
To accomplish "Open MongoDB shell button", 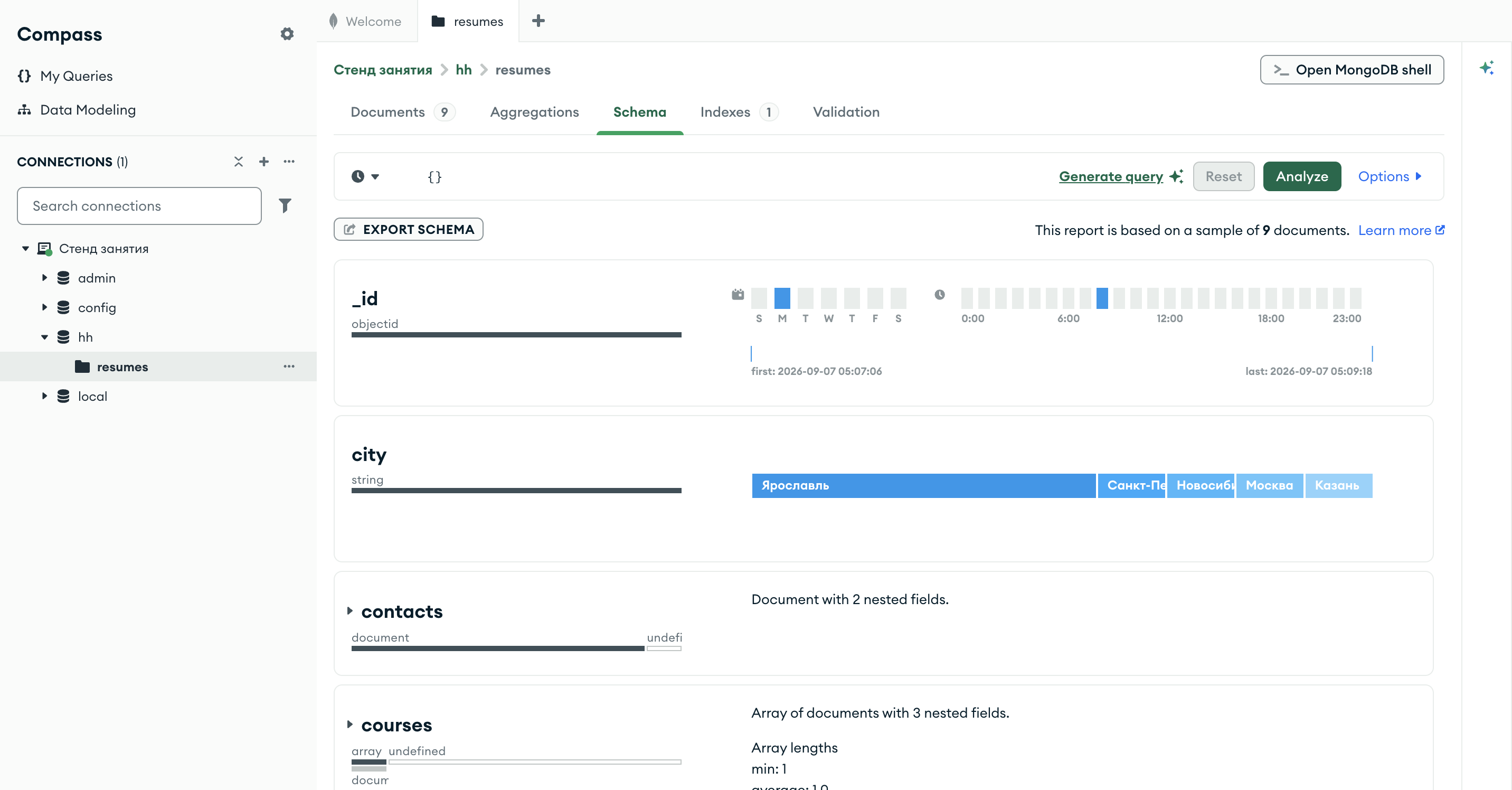I will (1352, 70).
